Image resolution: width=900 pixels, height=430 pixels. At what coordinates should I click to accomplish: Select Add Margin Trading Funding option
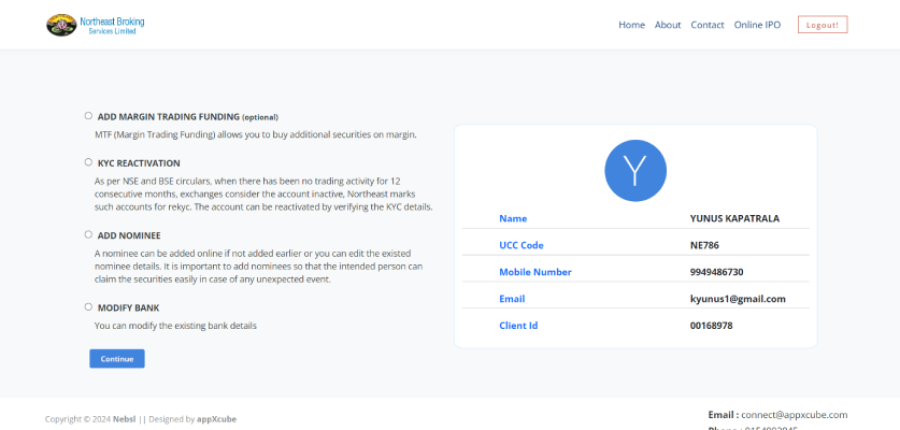[89, 116]
